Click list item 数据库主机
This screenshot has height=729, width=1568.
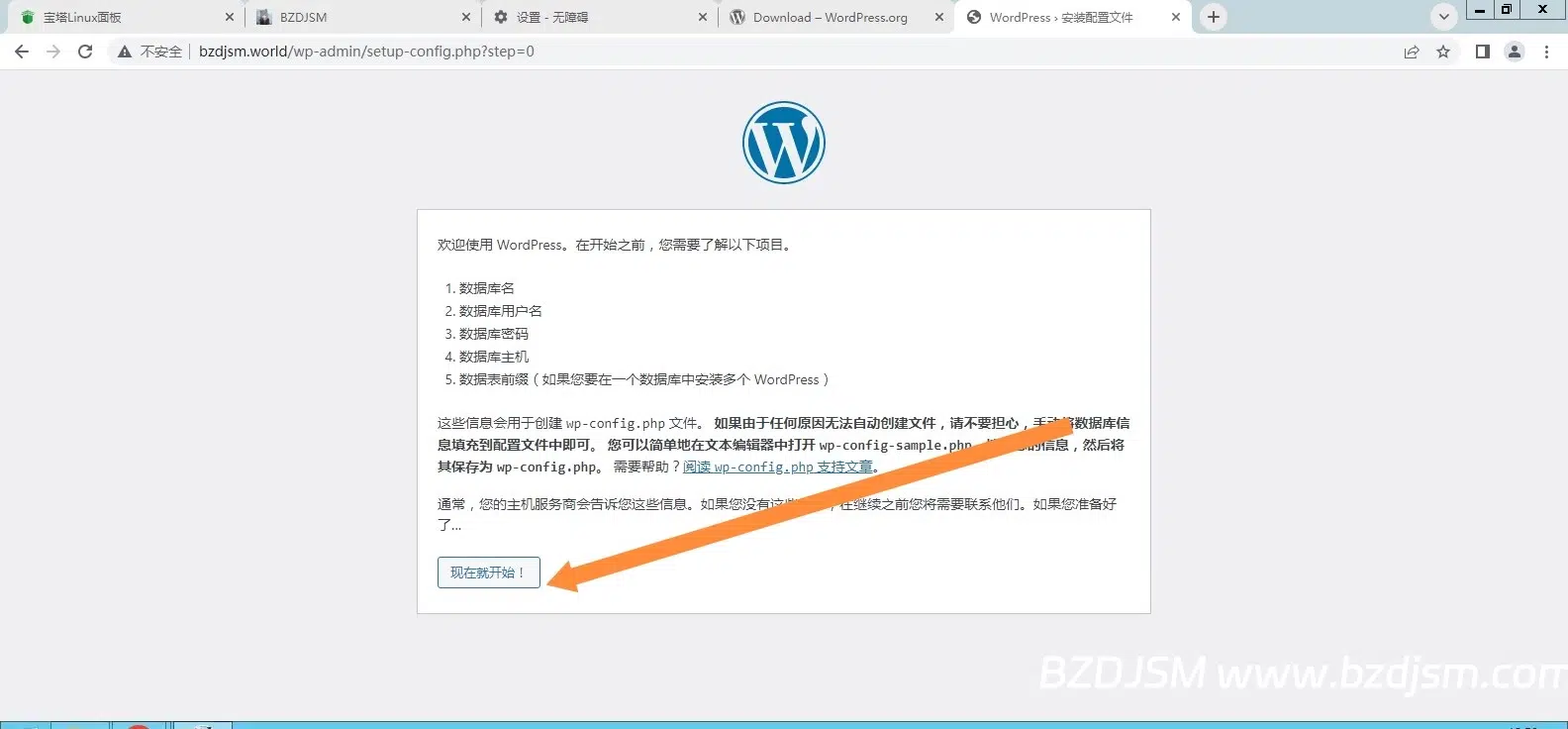pos(494,357)
